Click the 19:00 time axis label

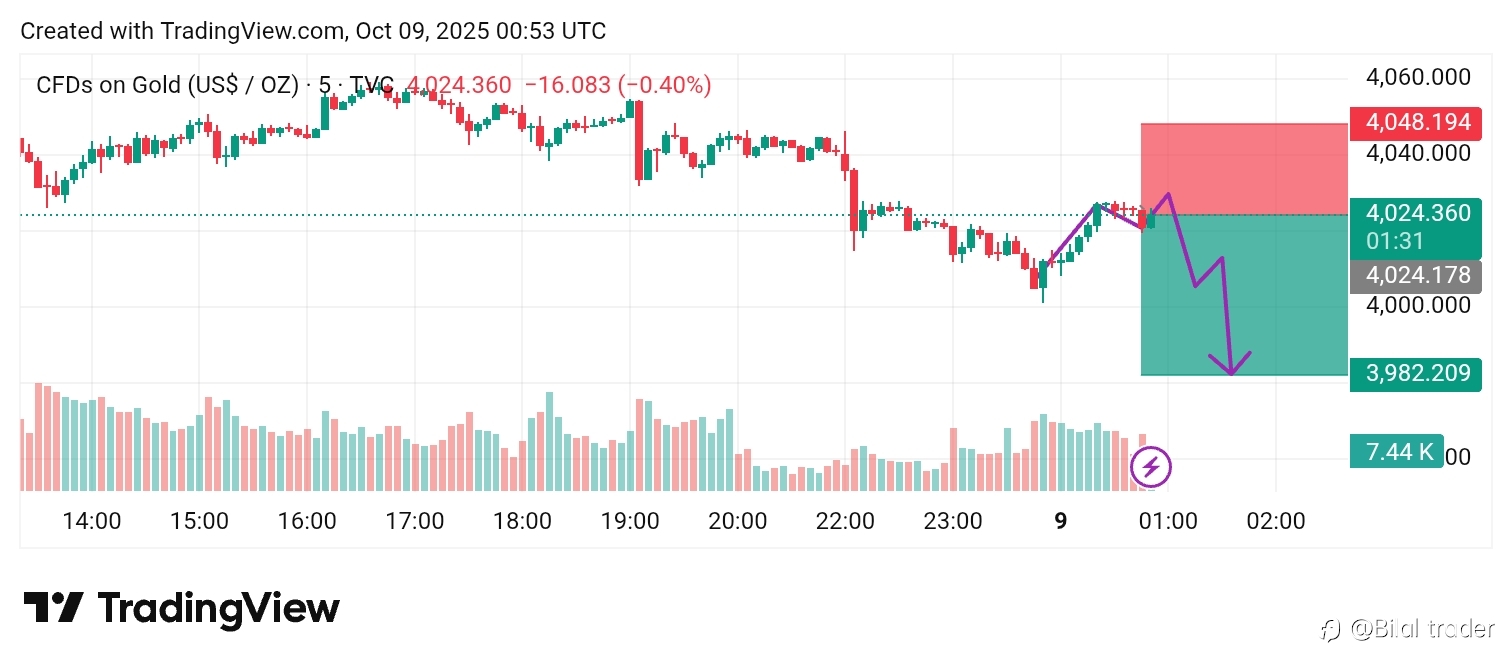point(630,521)
